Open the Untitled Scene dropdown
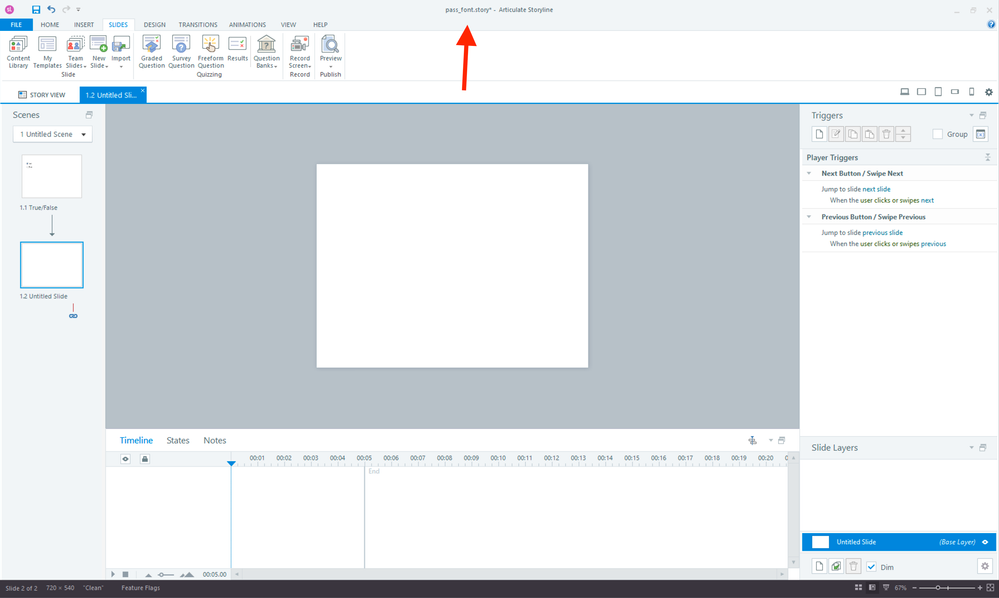The image size is (999, 598). [x=53, y=134]
